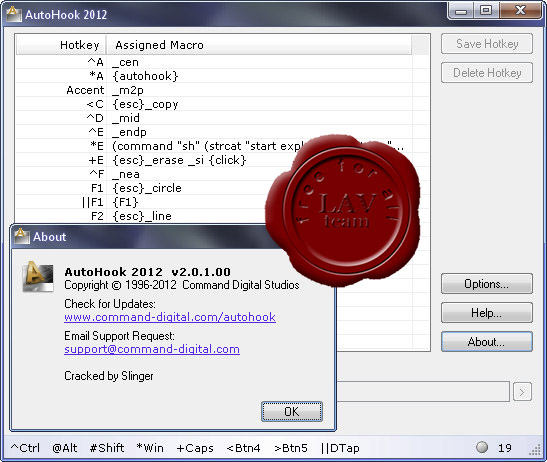
Task: Select the ^E _endp row
Action: click(223, 132)
